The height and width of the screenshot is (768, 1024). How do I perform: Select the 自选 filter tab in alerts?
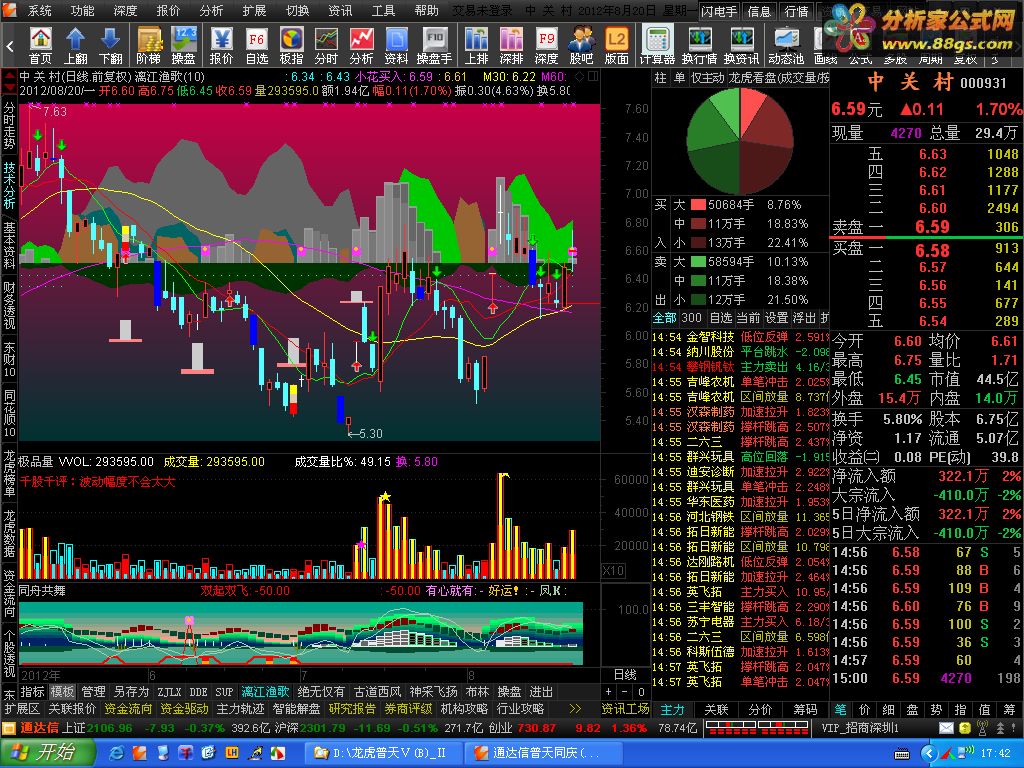coord(721,318)
